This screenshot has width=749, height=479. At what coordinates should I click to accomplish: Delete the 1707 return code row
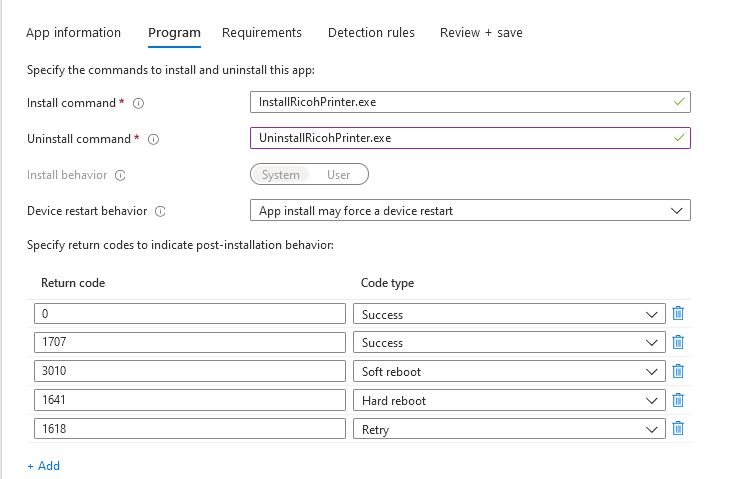pyautogui.click(x=678, y=342)
